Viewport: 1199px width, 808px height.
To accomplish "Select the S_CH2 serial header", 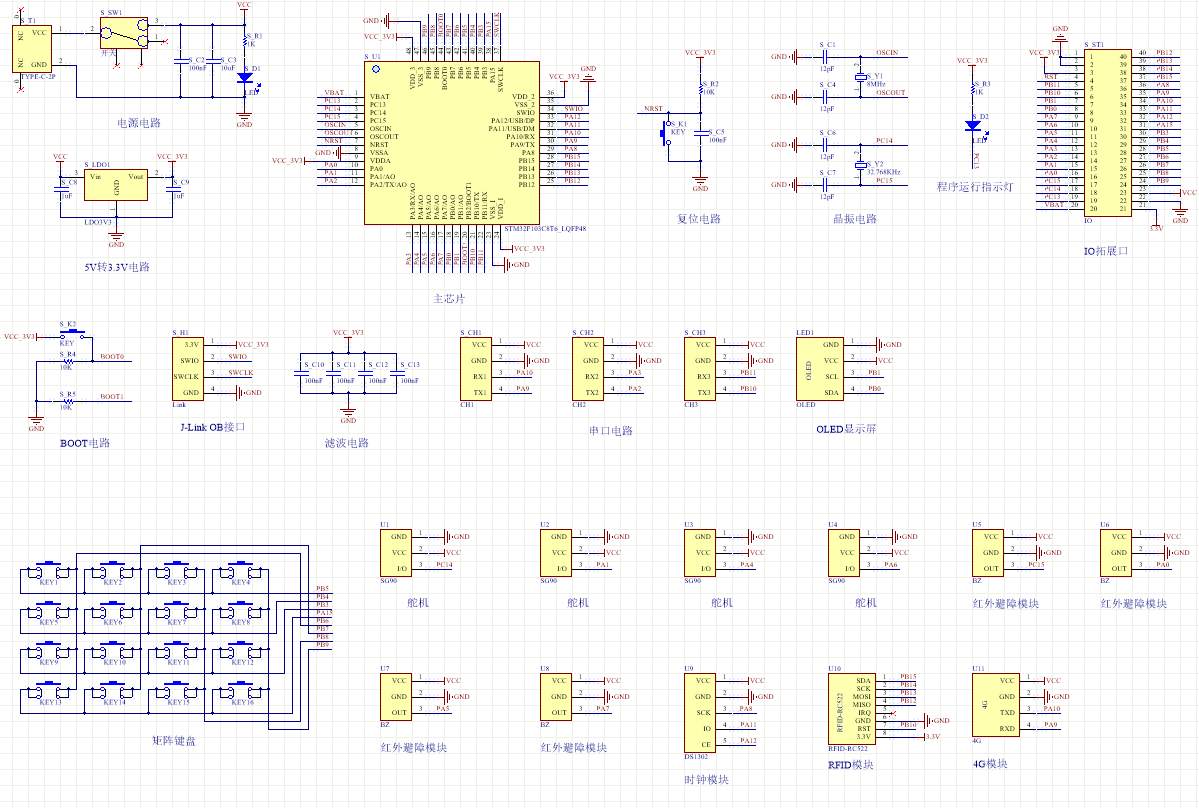I will pyautogui.click(x=588, y=368).
